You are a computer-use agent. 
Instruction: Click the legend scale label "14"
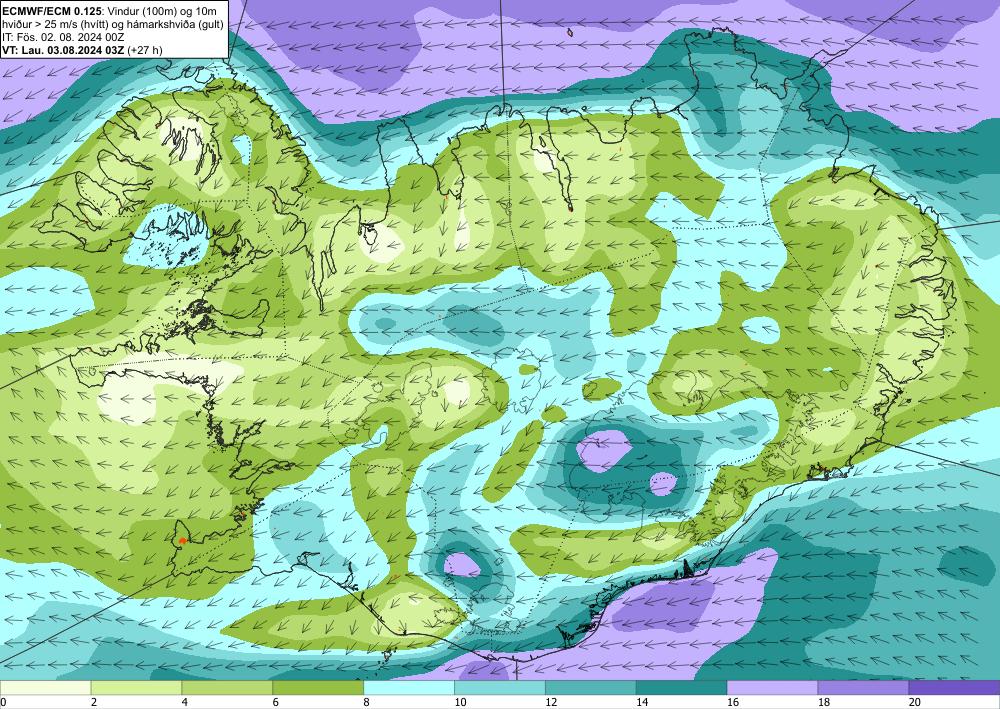[642, 703]
